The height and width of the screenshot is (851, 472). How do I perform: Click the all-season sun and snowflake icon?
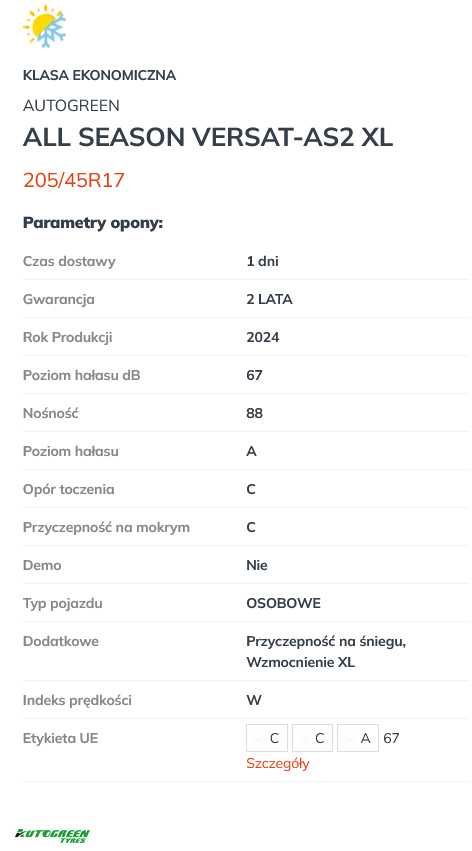click(44, 26)
